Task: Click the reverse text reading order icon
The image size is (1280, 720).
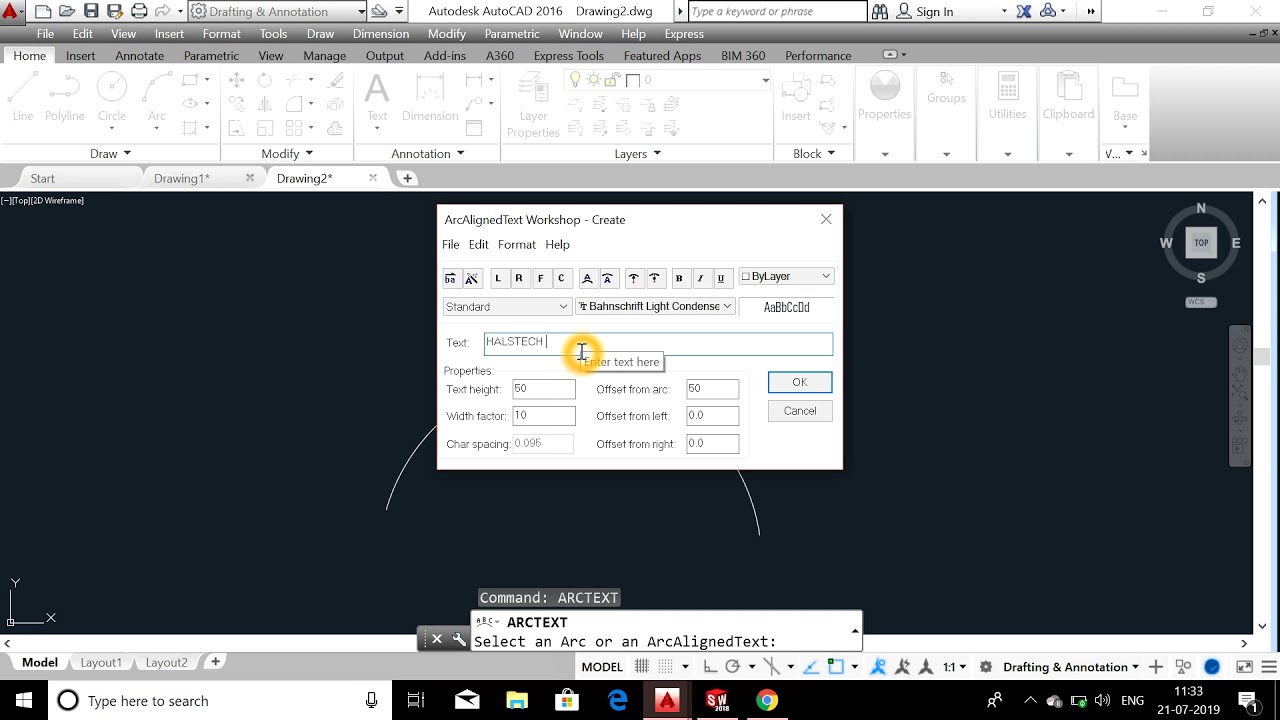Action: [x=451, y=278]
